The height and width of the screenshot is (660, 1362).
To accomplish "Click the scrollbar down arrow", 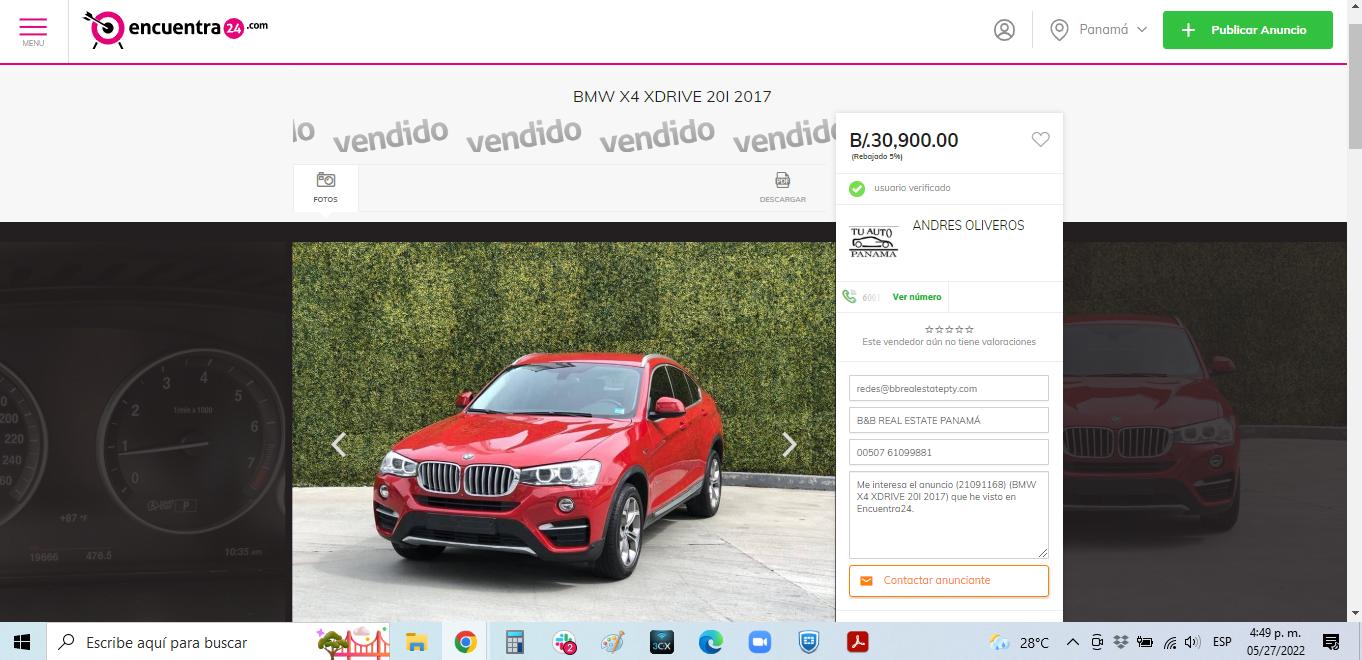I will pyautogui.click(x=1355, y=613).
